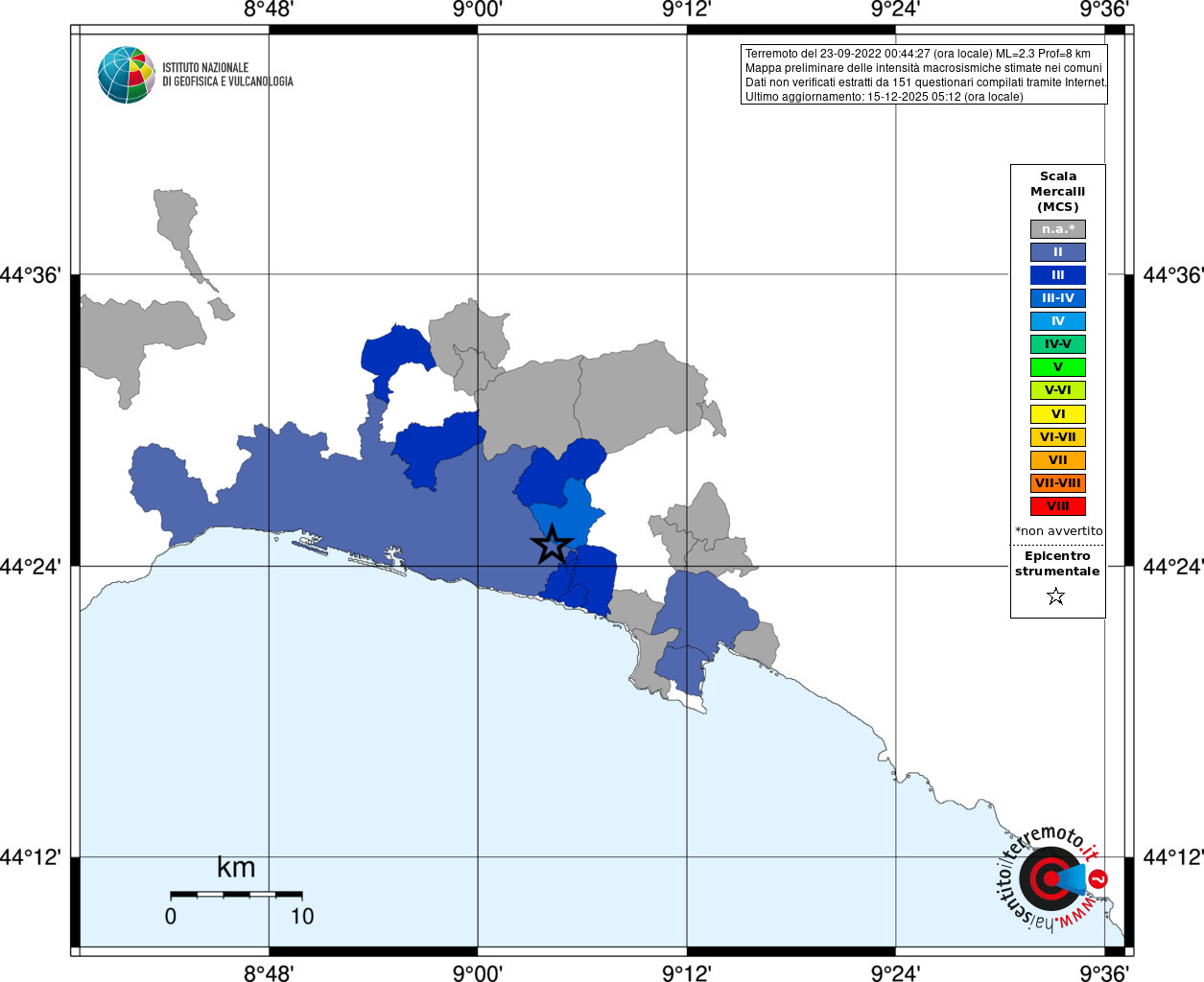Select the IV-V intensity legend swatch
The image size is (1204, 982).
(1058, 344)
